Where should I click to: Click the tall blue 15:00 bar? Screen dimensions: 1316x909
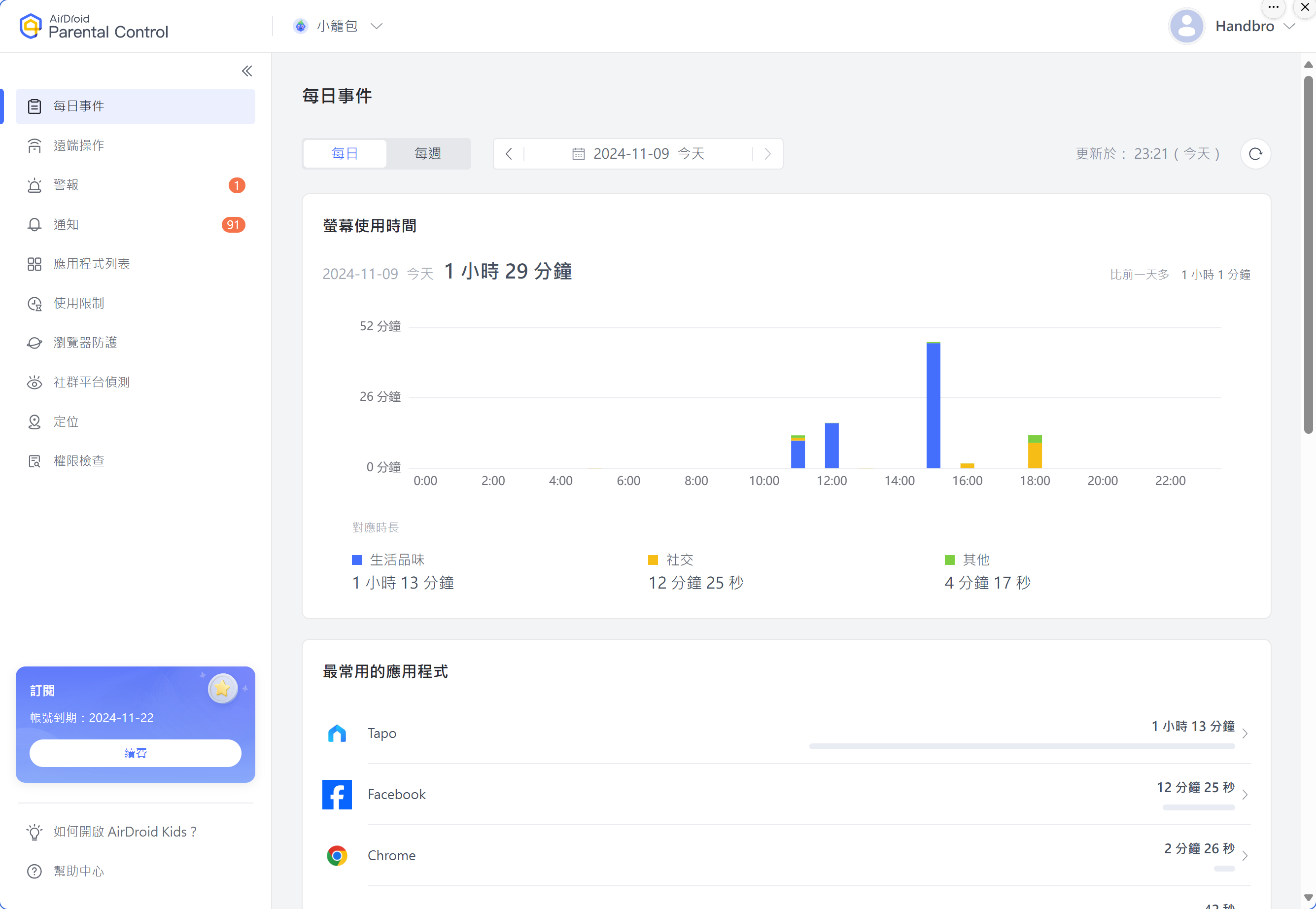[933, 406]
